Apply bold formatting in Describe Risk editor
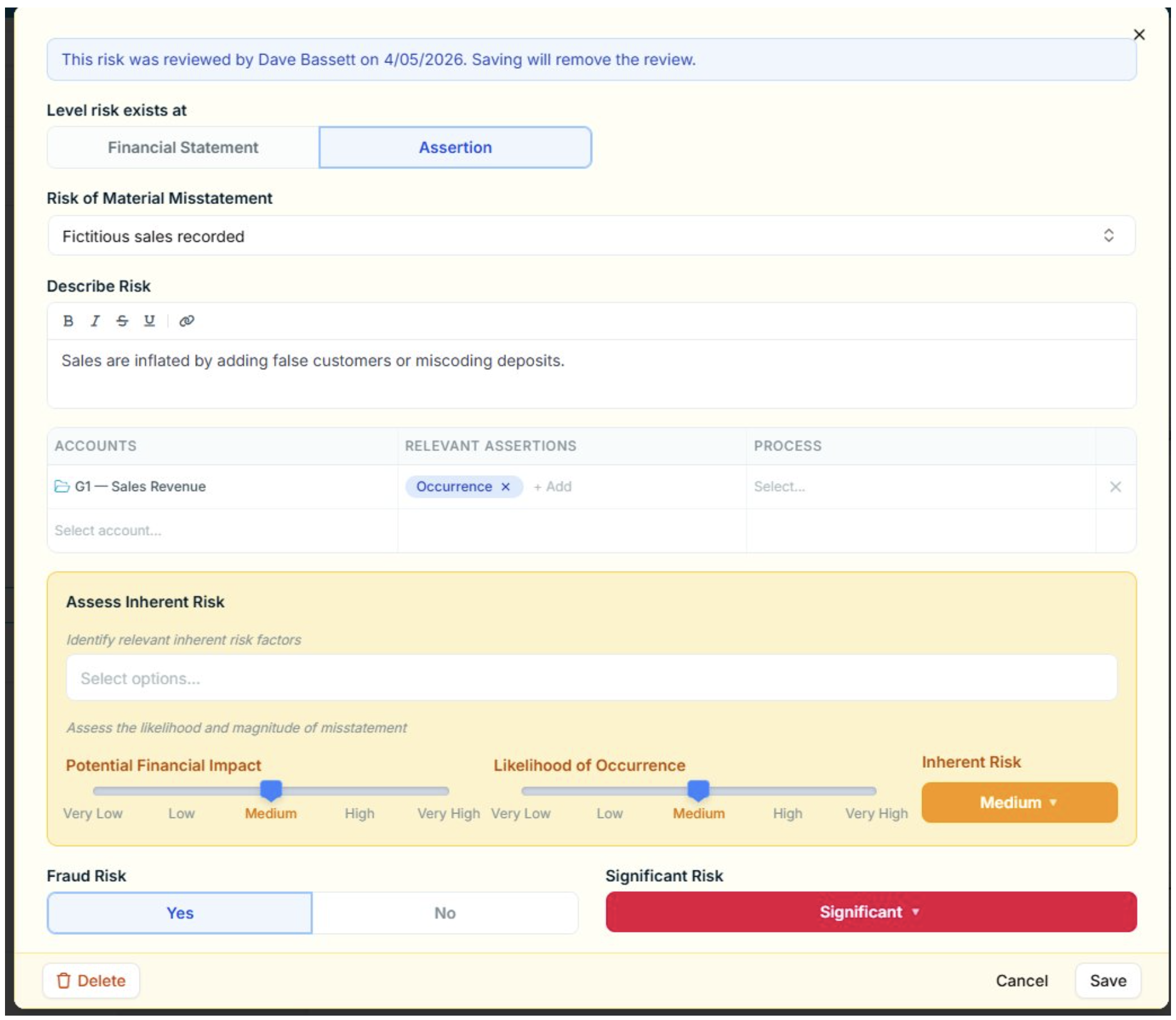Viewport: 1176px width, 1020px height. point(68,321)
